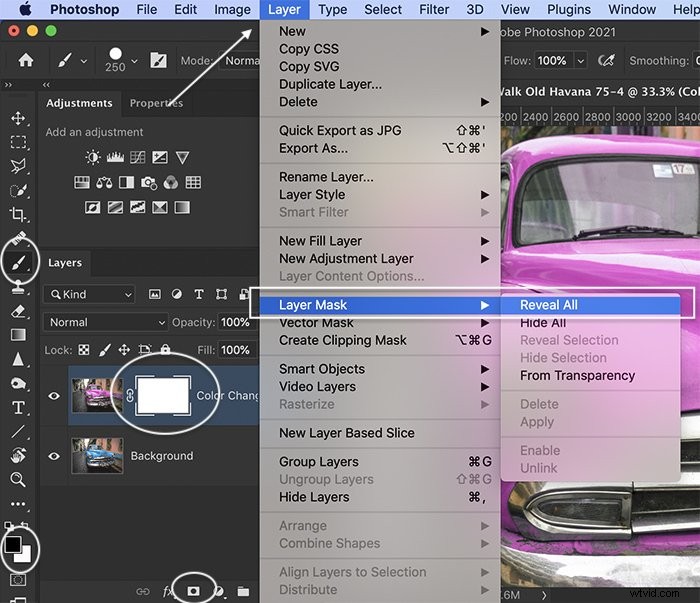The width and height of the screenshot is (700, 603).
Task: Open the Edit Toolbar three-dots menu
Action: pos(18,504)
